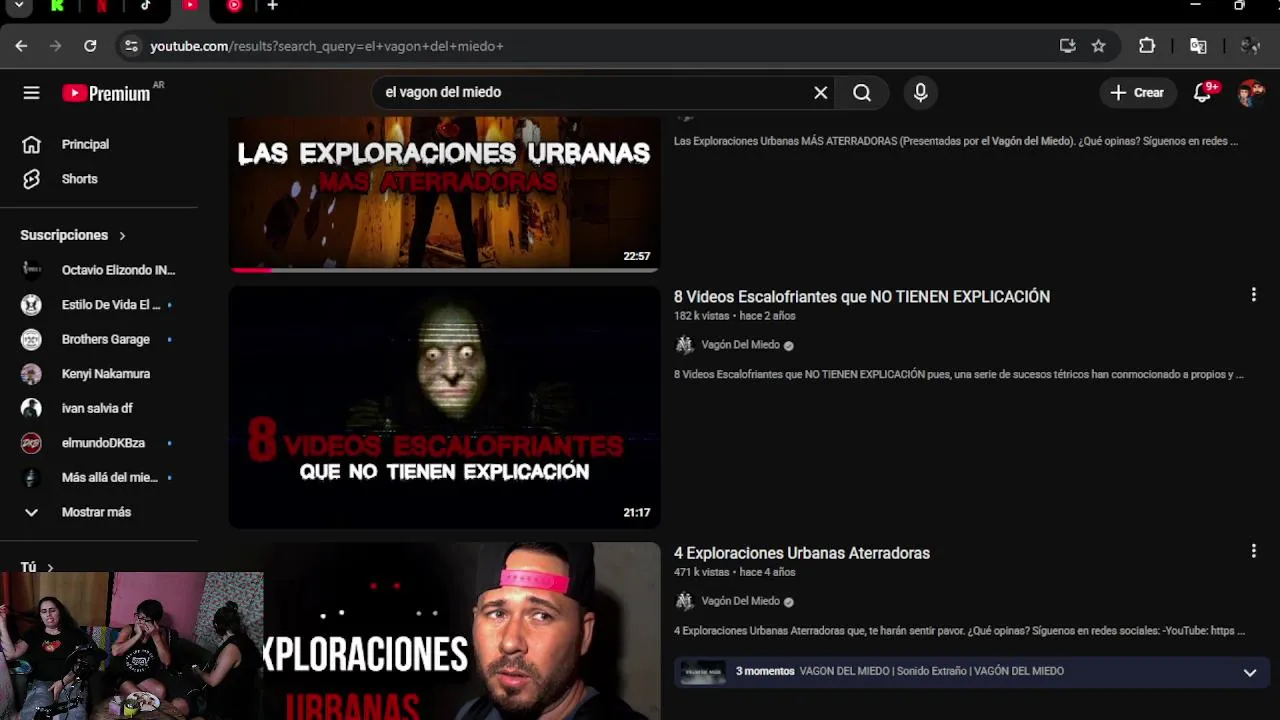The height and width of the screenshot is (720, 1280).
Task: Open more options for 8 Videos Escalofriantes
Action: coord(1253,295)
